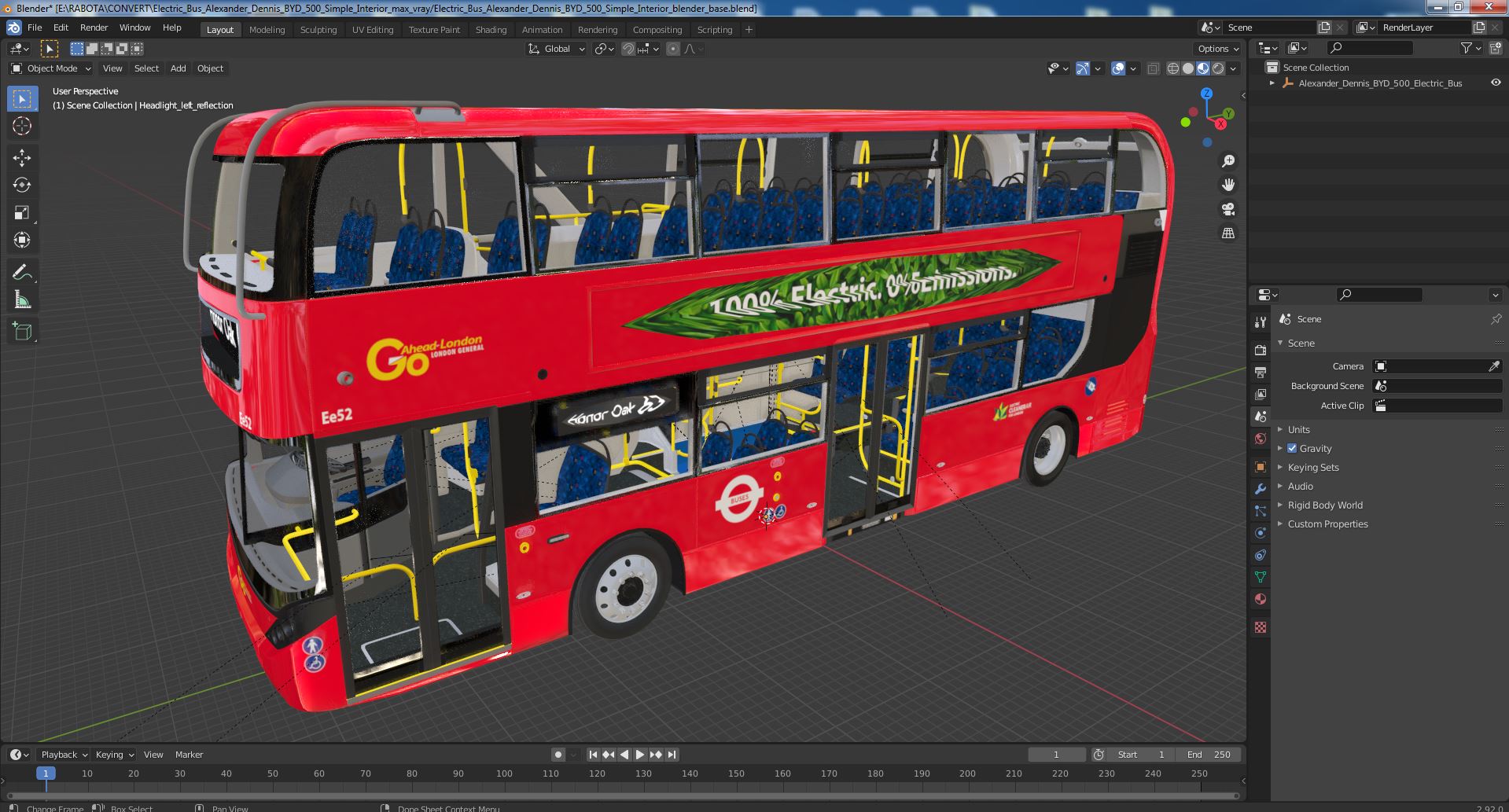Open the Render properties tab
The image size is (1509, 812).
1261,350
